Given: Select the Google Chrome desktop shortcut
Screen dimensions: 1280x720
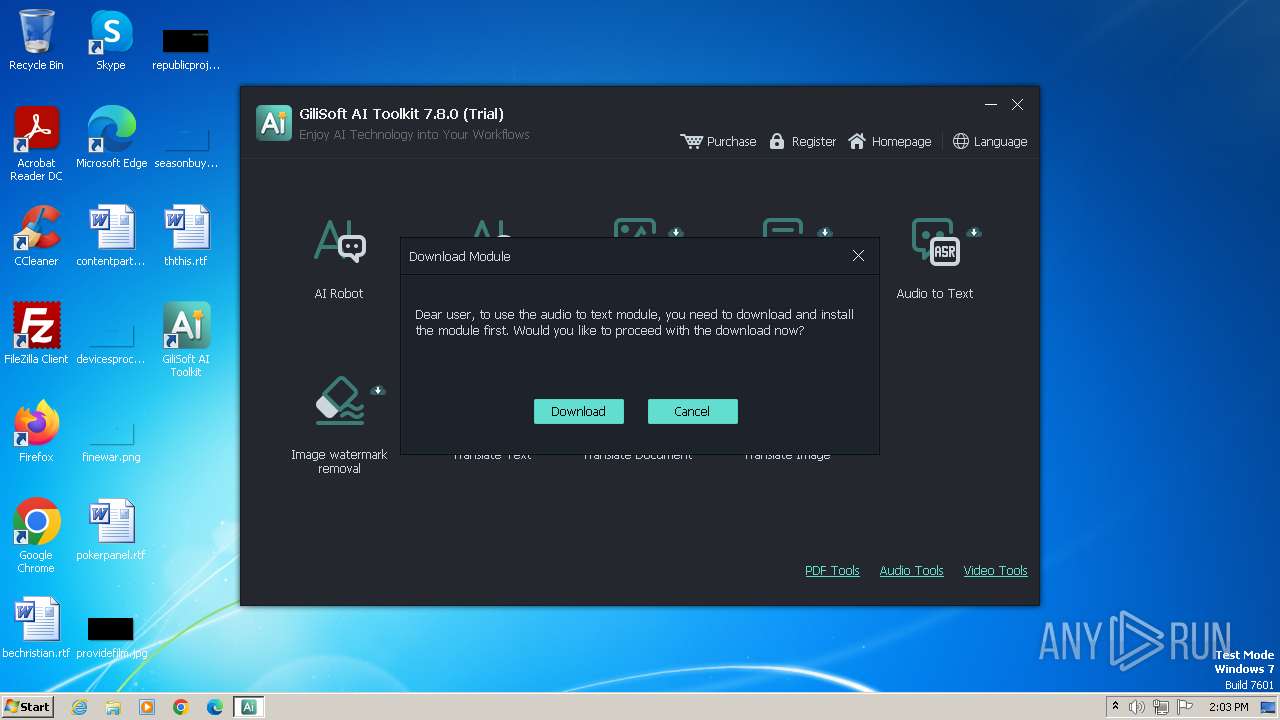Looking at the screenshot, I should 36,536.
